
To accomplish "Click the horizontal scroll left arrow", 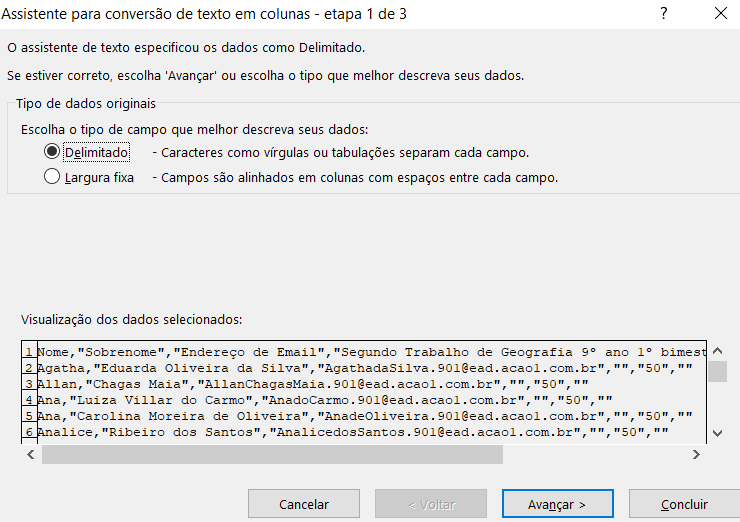I will [31, 454].
